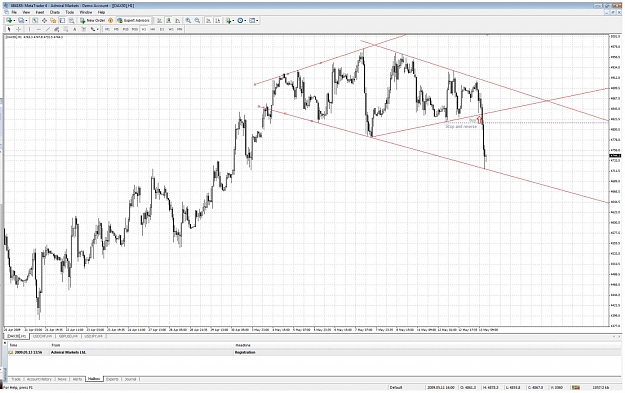Viewport: 625px width, 393px height.
Task: Open the Account History terminal tab
Action: tap(39, 379)
